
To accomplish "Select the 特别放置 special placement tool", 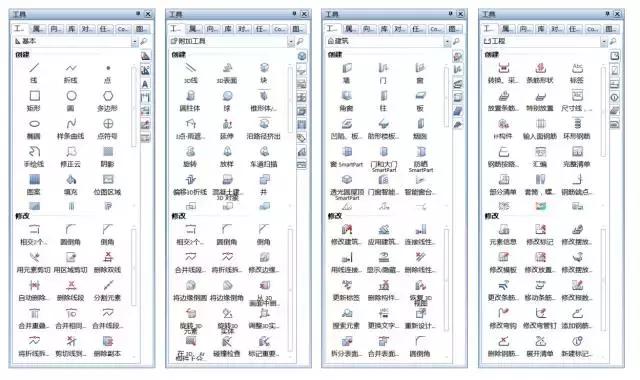I will (x=540, y=100).
